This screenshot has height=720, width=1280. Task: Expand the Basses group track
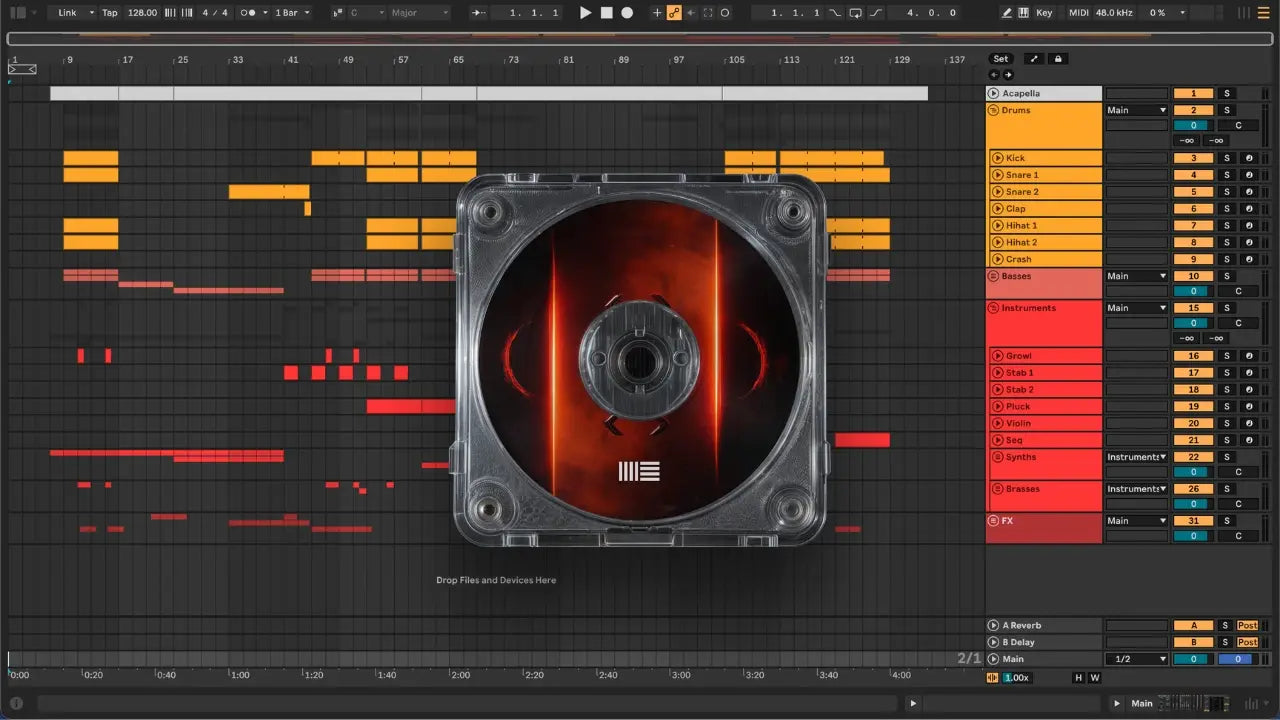pyautogui.click(x=993, y=276)
